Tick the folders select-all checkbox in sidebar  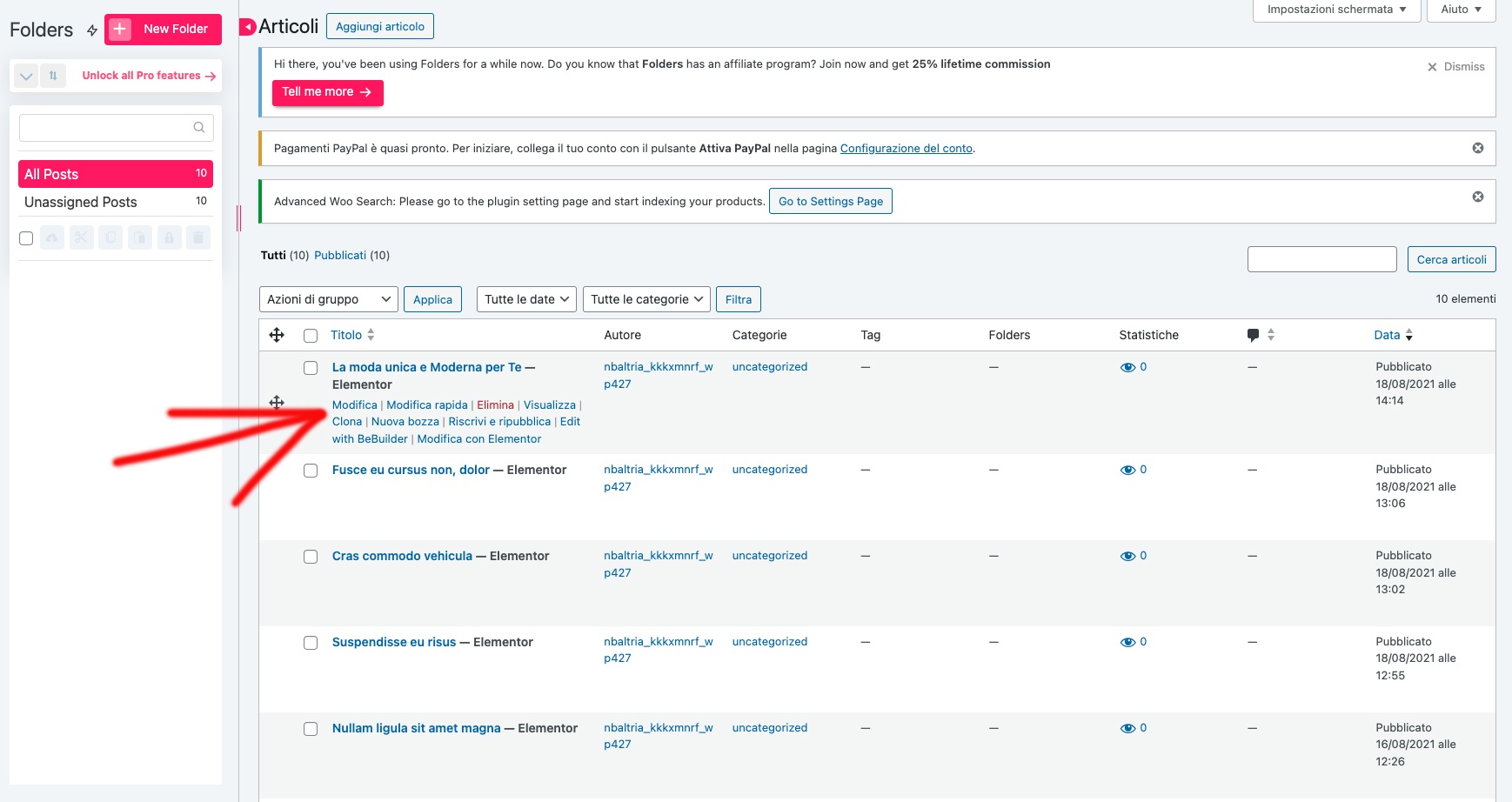tap(26, 238)
